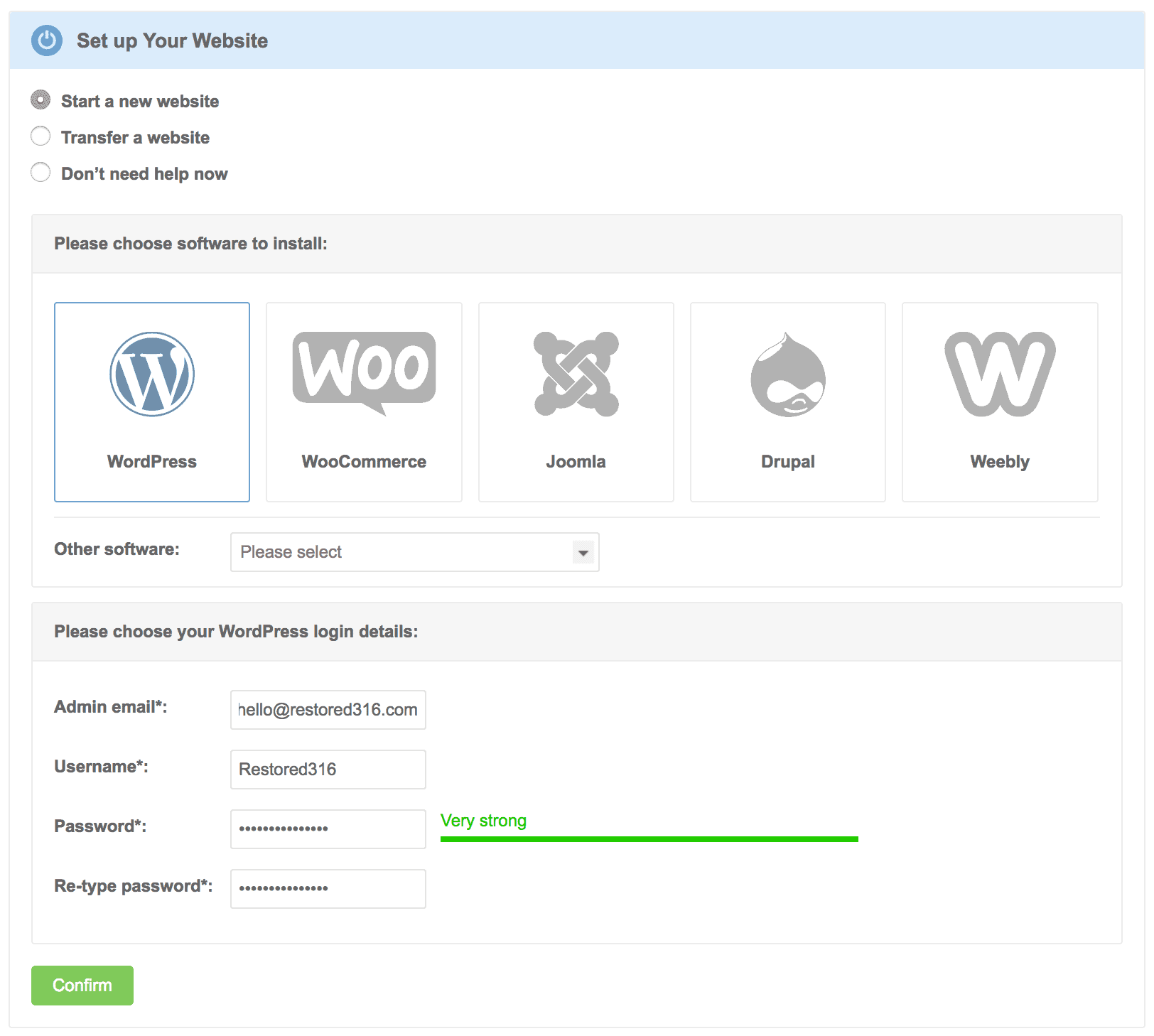Click the Set up Your Website heading
1154x1036 pixels.
pyautogui.click(x=173, y=41)
